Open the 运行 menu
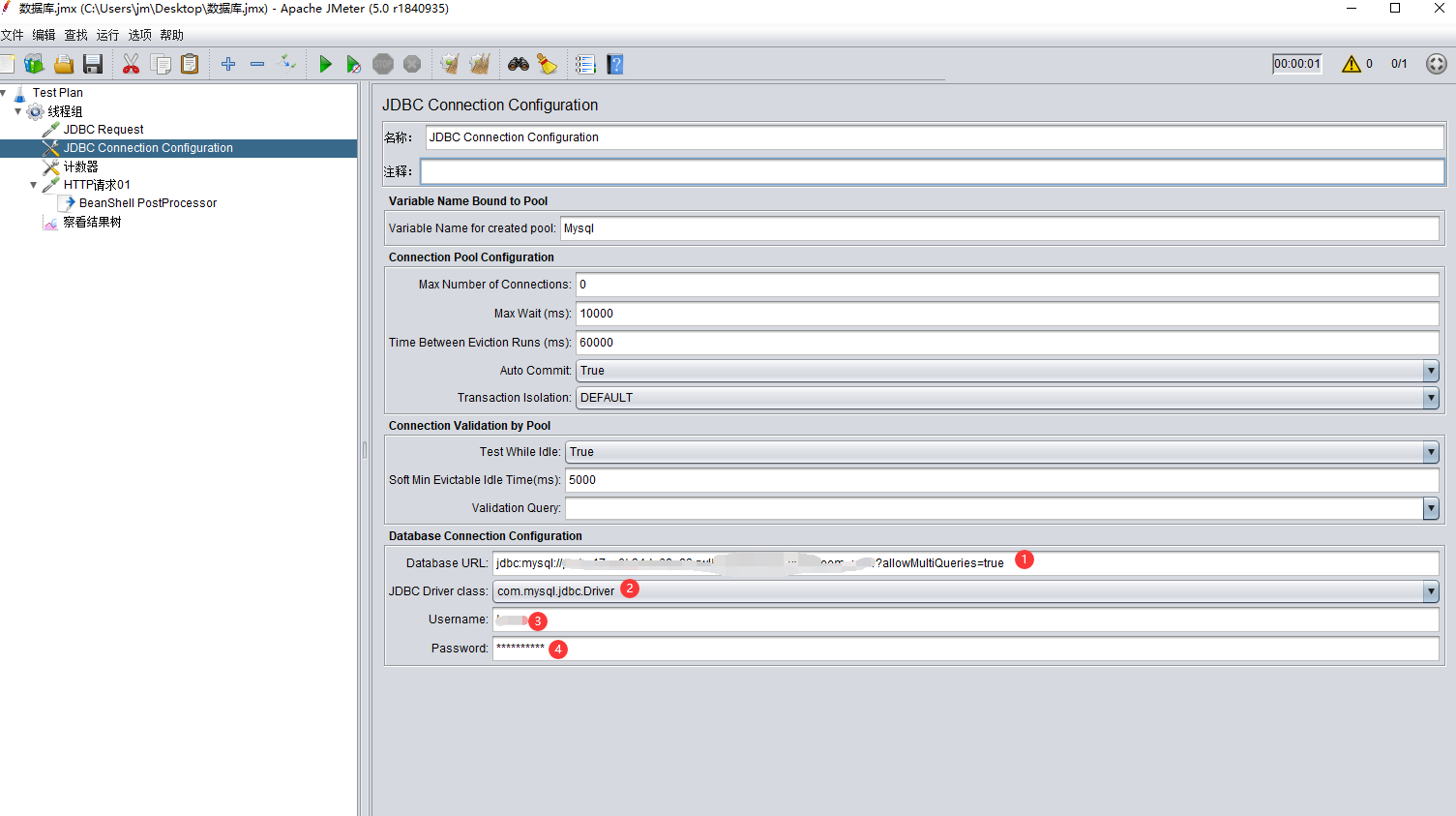Image resolution: width=1456 pixels, height=816 pixels. (108, 35)
